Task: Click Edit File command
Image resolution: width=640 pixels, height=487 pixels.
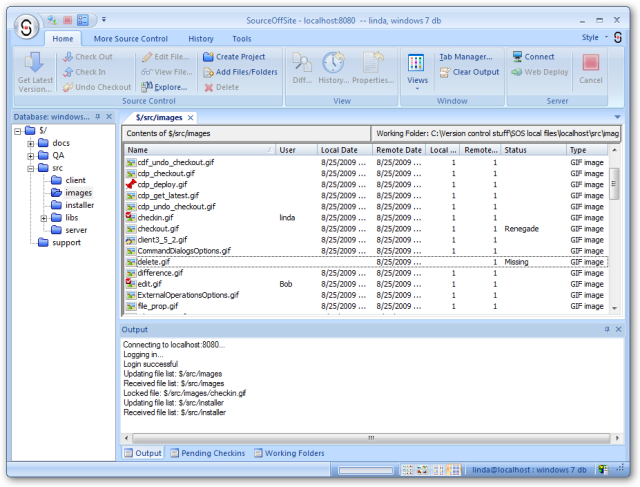Action: pyautogui.click(x=165, y=57)
